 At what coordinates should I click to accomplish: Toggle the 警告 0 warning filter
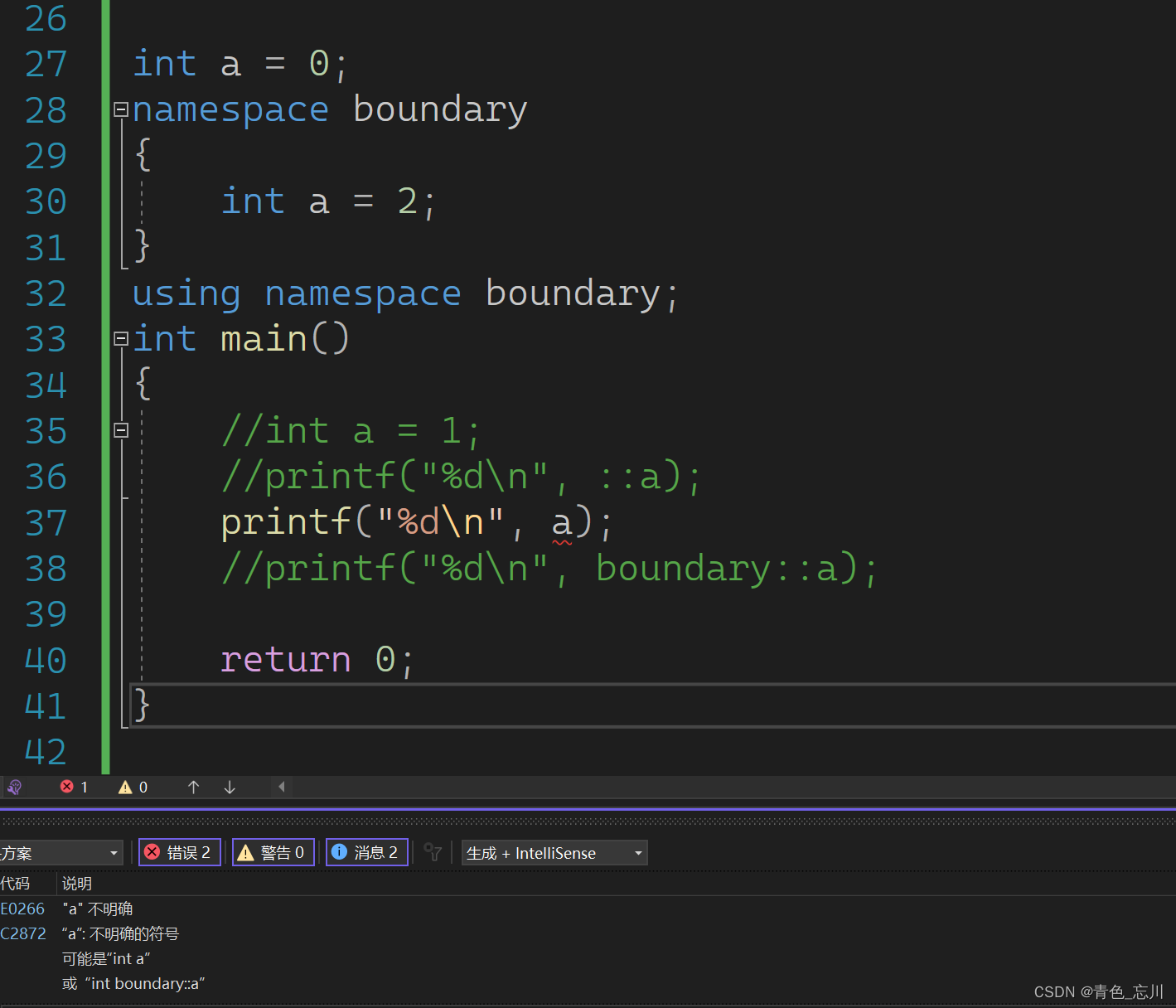coord(273,852)
